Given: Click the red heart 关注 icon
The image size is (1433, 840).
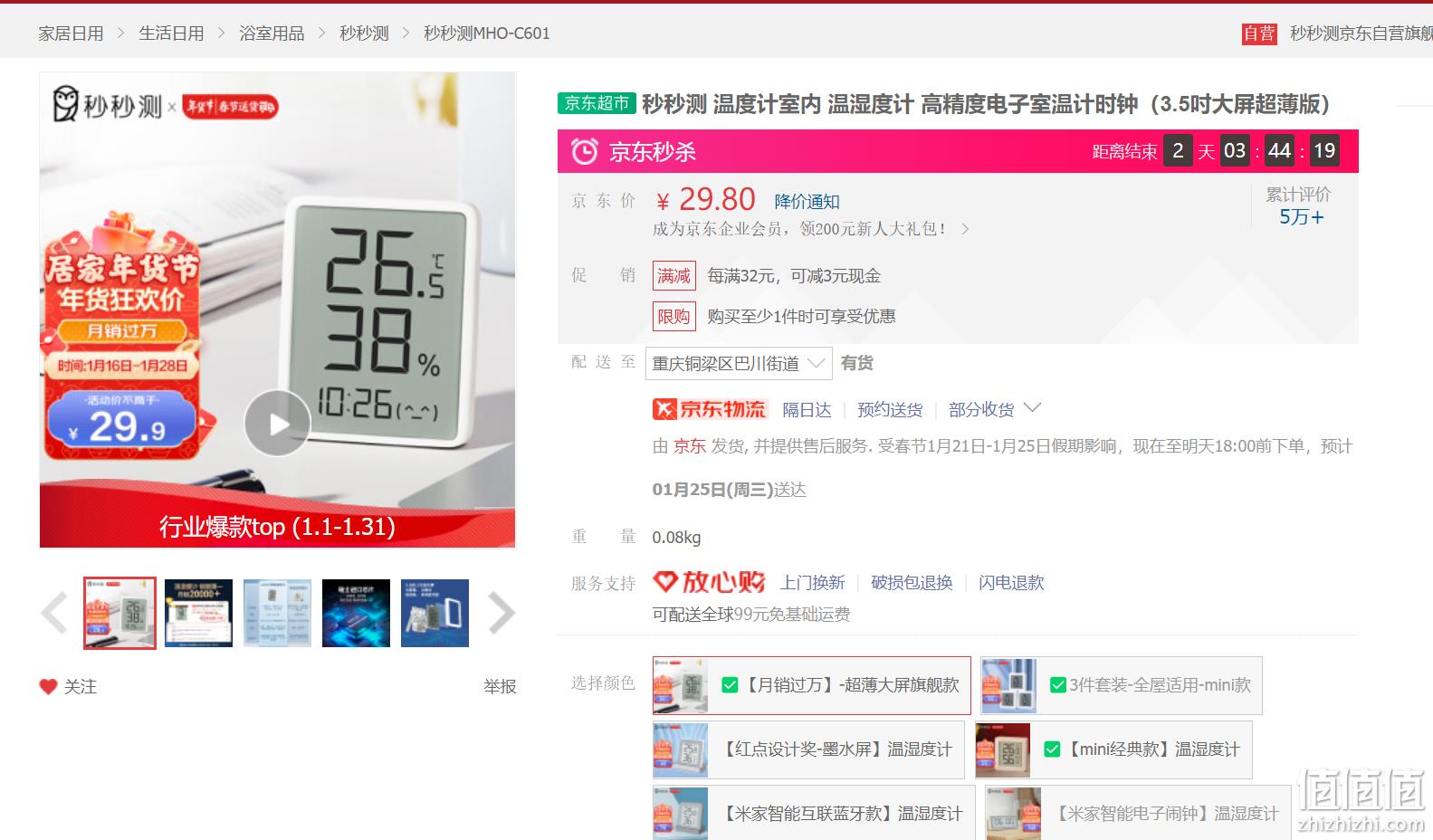Looking at the screenshot, I should [x=48, y=687].
